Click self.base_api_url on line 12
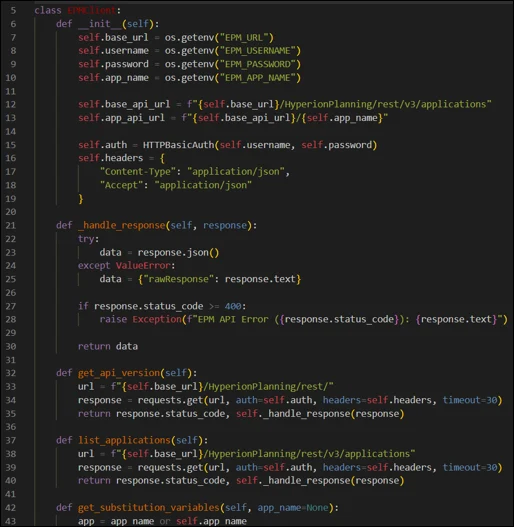This screenshot has width=514, height=527. [x=124, y=104]
